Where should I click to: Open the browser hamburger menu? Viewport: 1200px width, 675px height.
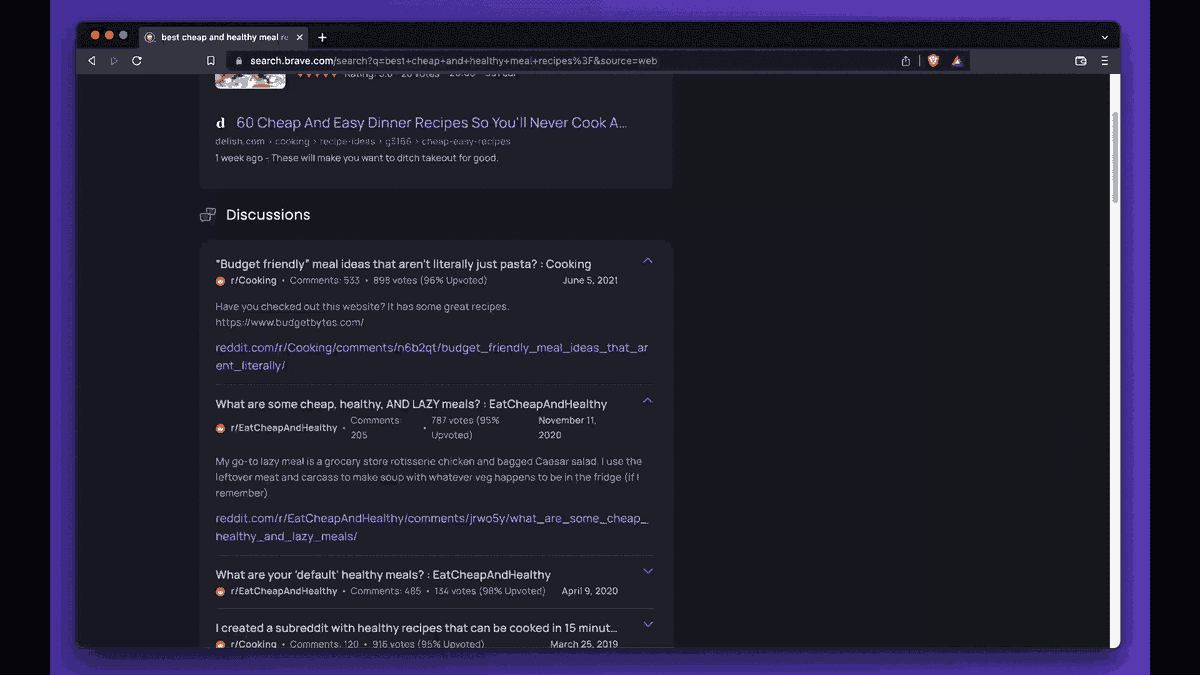(x=1105, y=61)
